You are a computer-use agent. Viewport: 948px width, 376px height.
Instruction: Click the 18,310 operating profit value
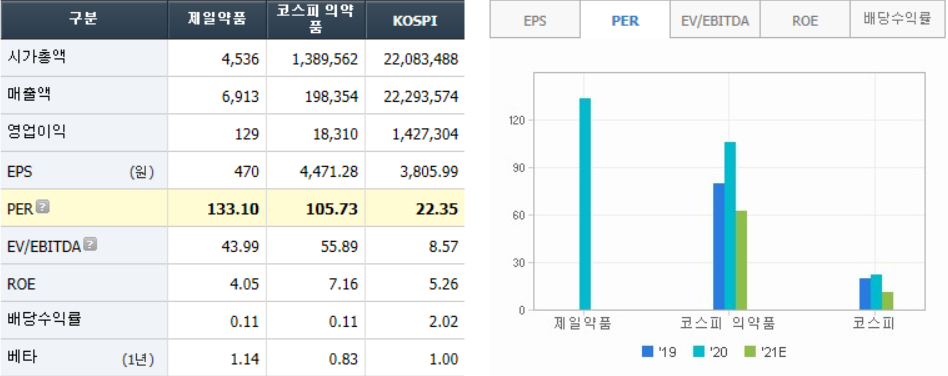336,134
